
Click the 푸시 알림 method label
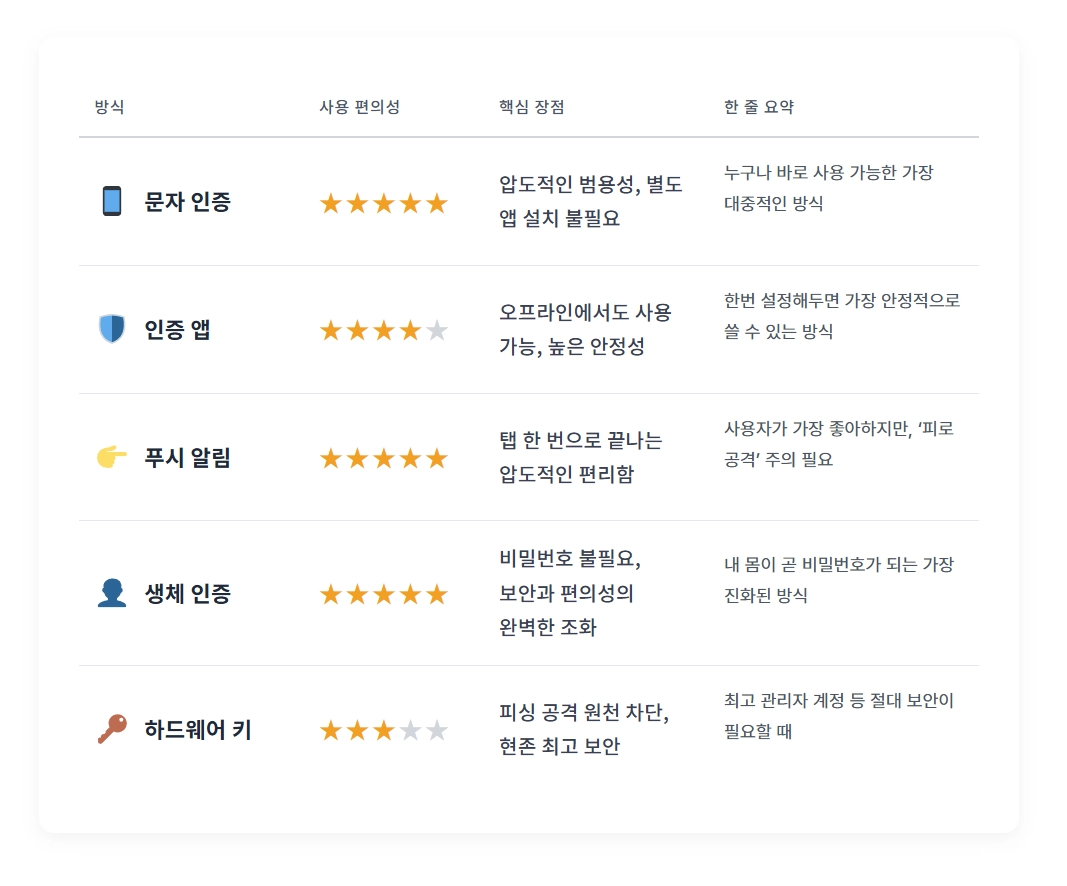188,457
